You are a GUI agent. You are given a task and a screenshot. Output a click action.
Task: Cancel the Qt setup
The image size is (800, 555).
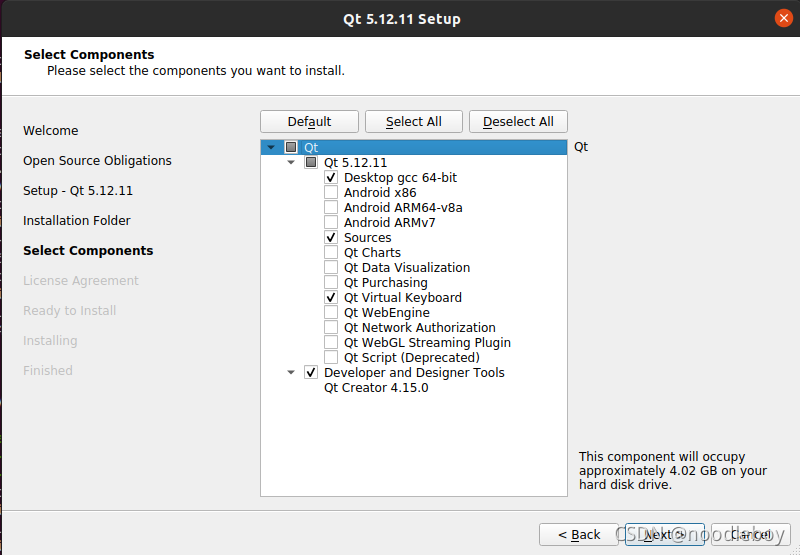pos(751,535)
